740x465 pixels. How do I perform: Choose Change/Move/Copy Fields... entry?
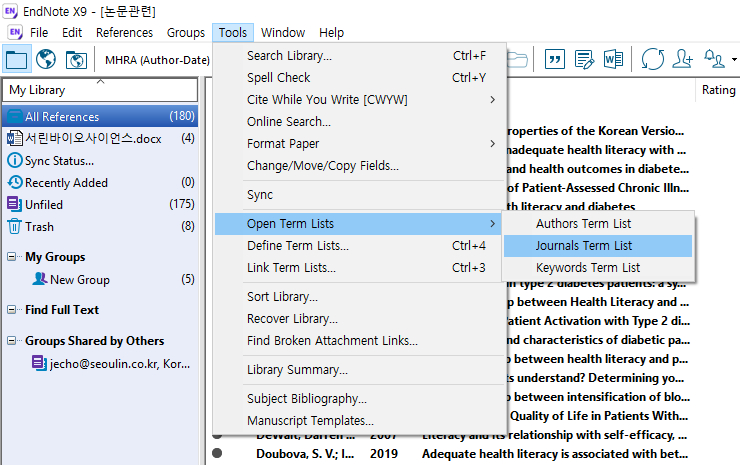click(x=361, y=166)
